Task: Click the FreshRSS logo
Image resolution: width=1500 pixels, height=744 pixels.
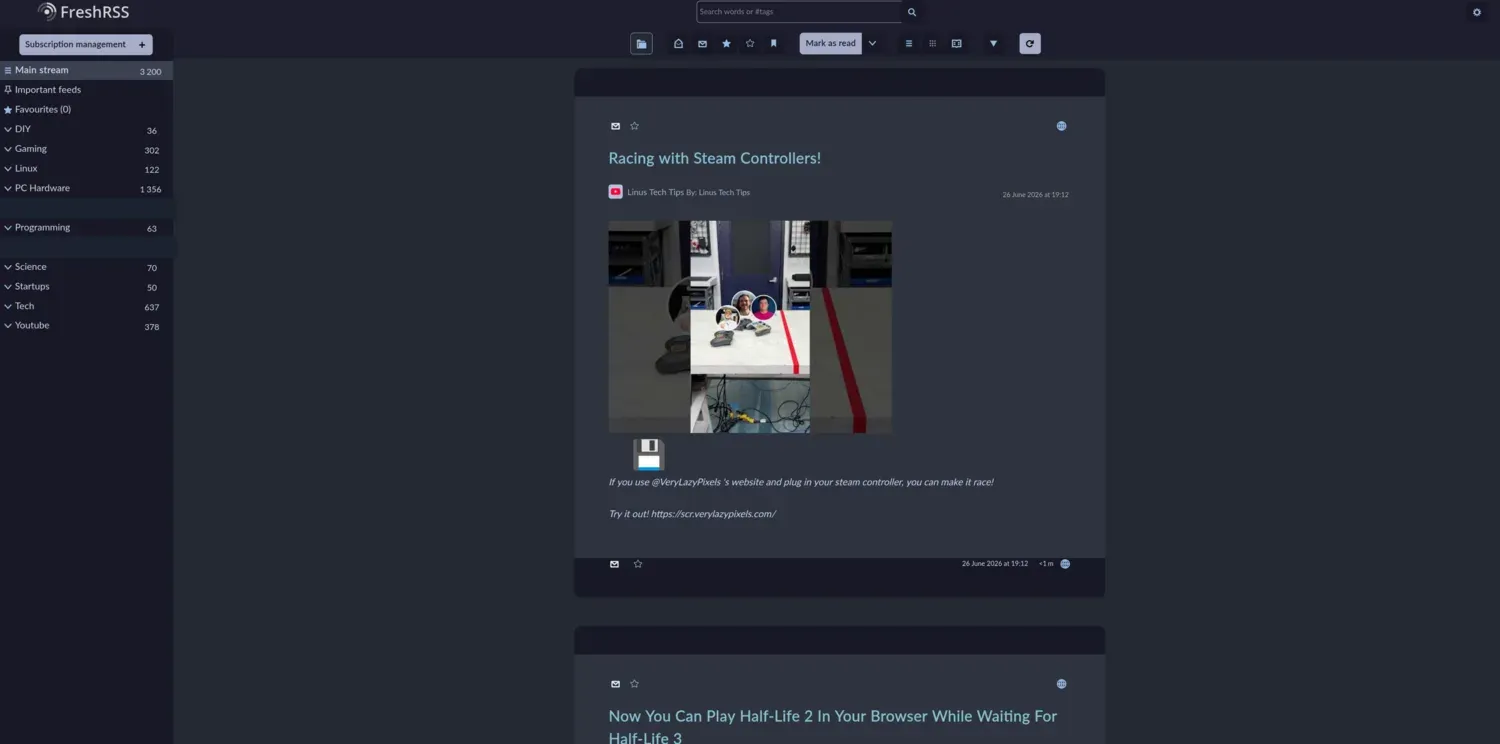Action: [84, 12]
